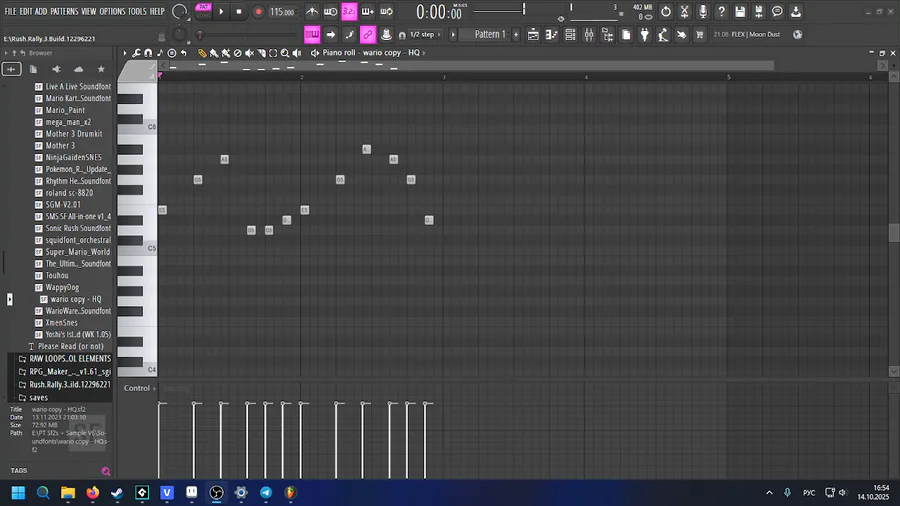Disable typing keyboard to piano
Image resolution: width=900 pixels, height=506 pixels.
click(x=312, y=34)
